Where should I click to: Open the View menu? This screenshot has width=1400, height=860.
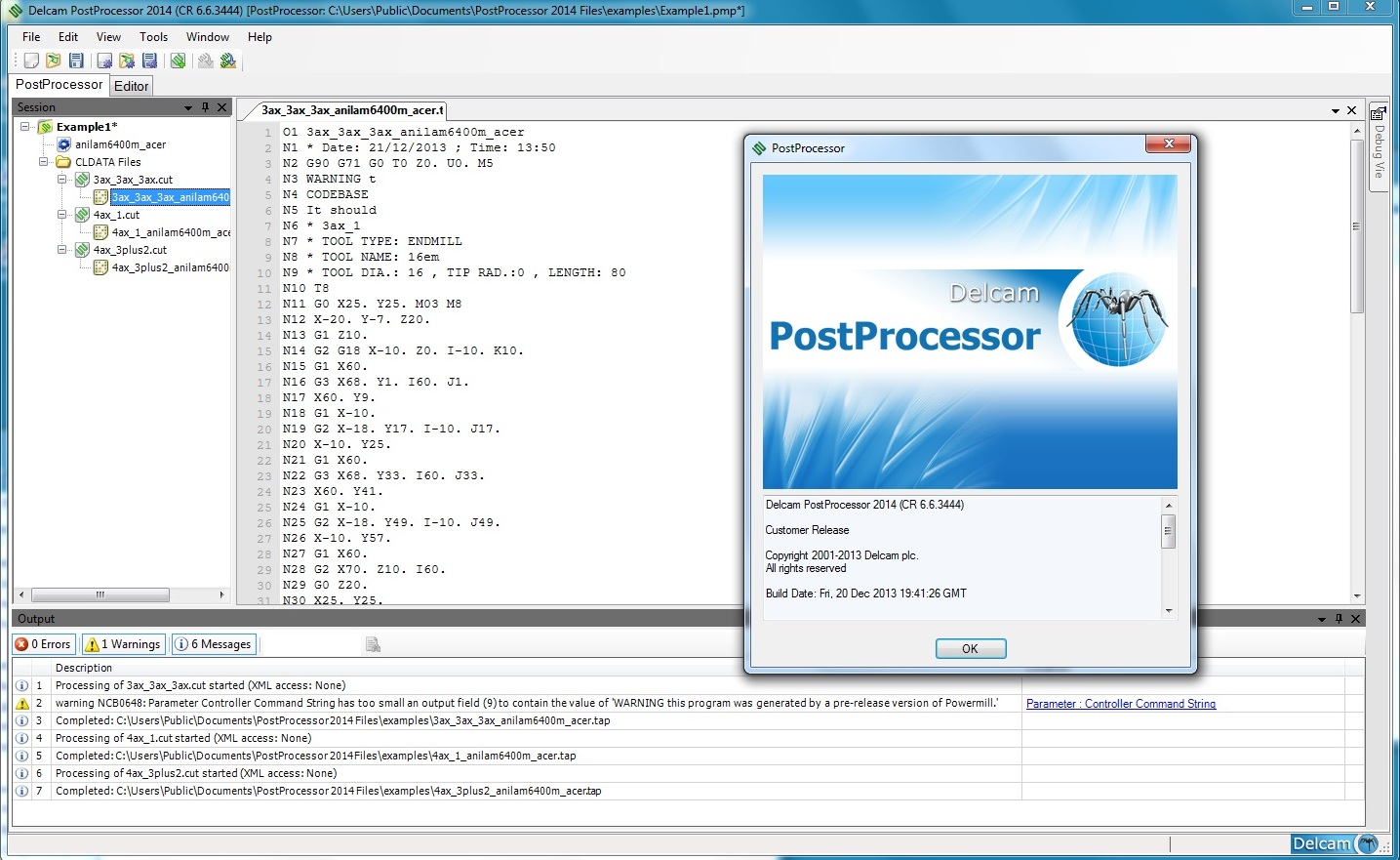click(x=108, y=37)
